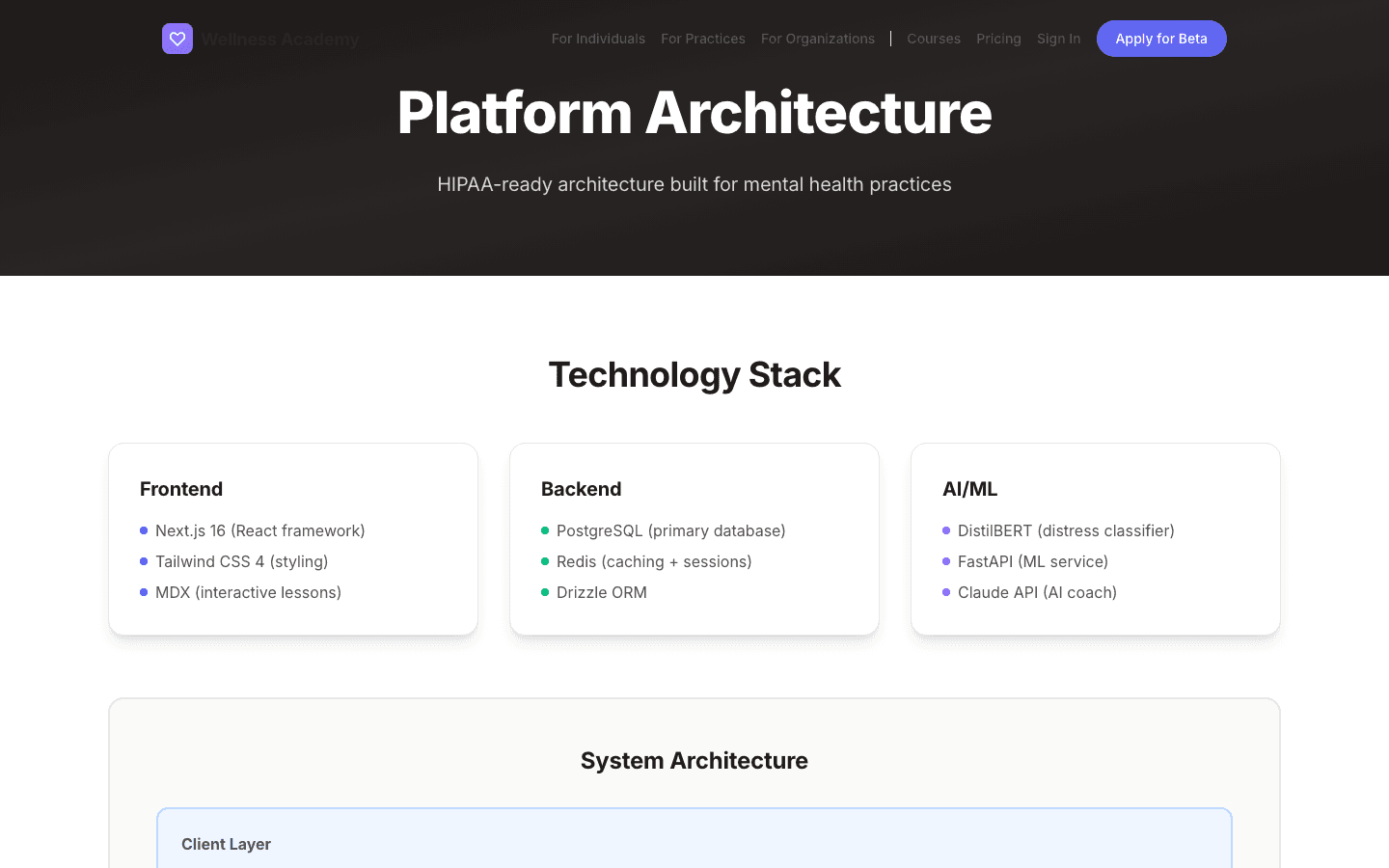Click the Technology Stack heading
This screenshot has width=1389, height=868.
pyautogui.click(x=694, y=374)
